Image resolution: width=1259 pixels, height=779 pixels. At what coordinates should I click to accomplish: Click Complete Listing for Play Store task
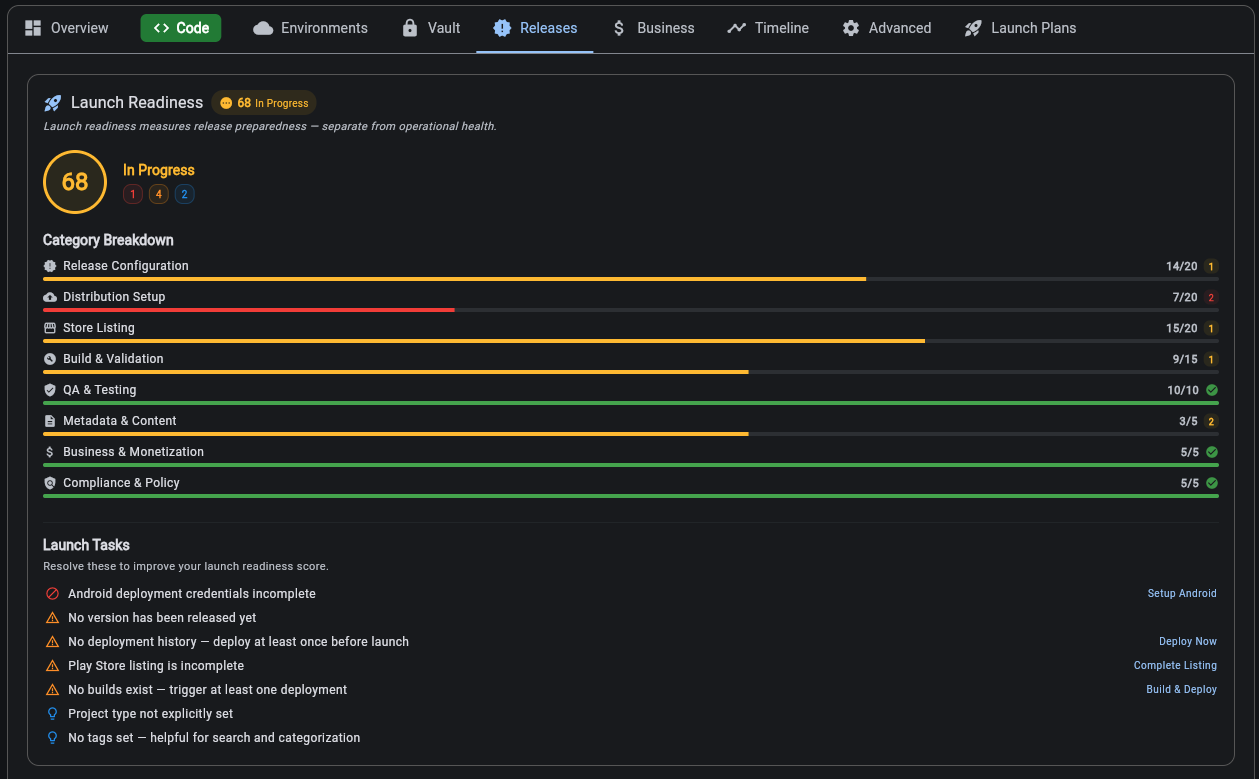pos(1175,665)
